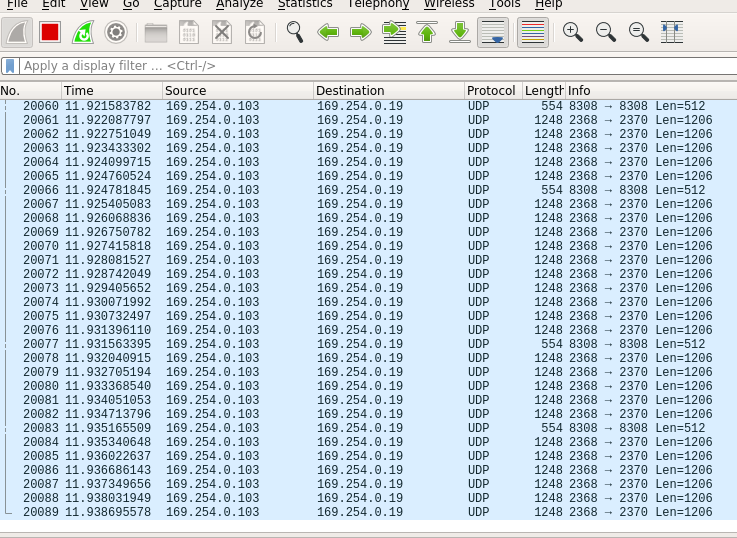This screenshot has width=737, height=538.
Task: Sort by the Protocol column header
Action: [x=494, y=90]
